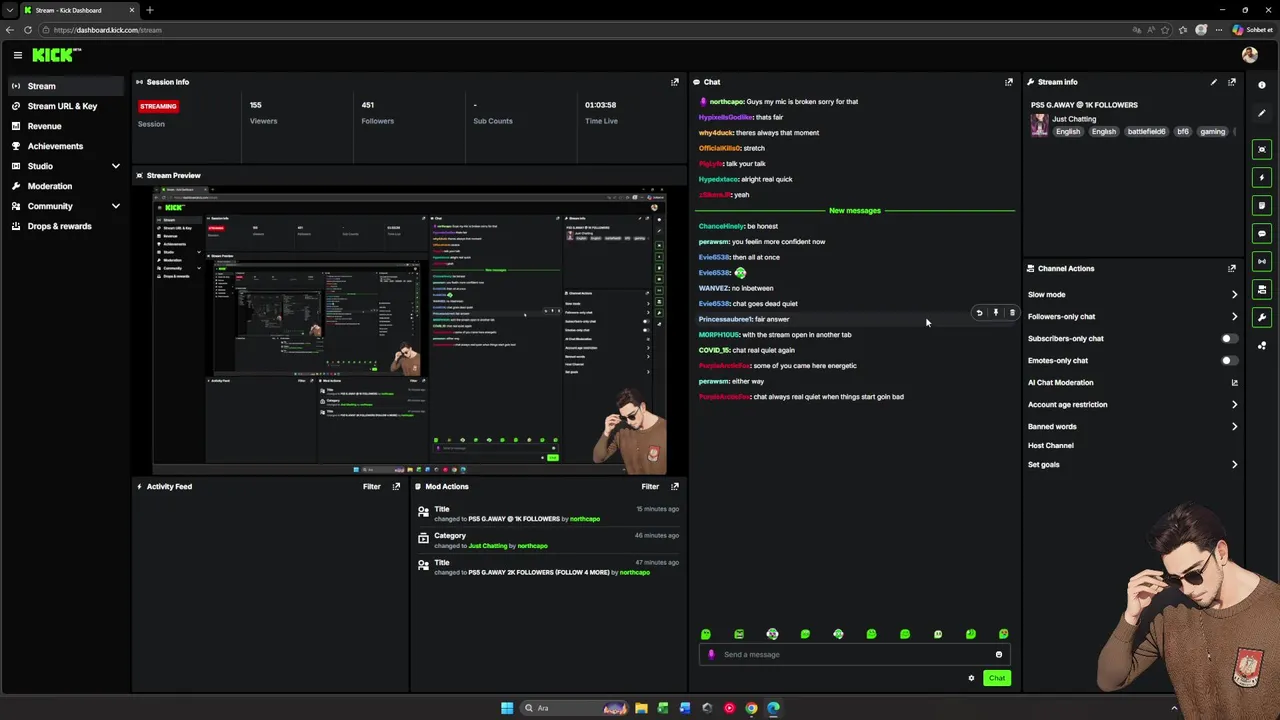Select Stream in sidebar
Screen dimensions: 1280x720
click(66, 86)
